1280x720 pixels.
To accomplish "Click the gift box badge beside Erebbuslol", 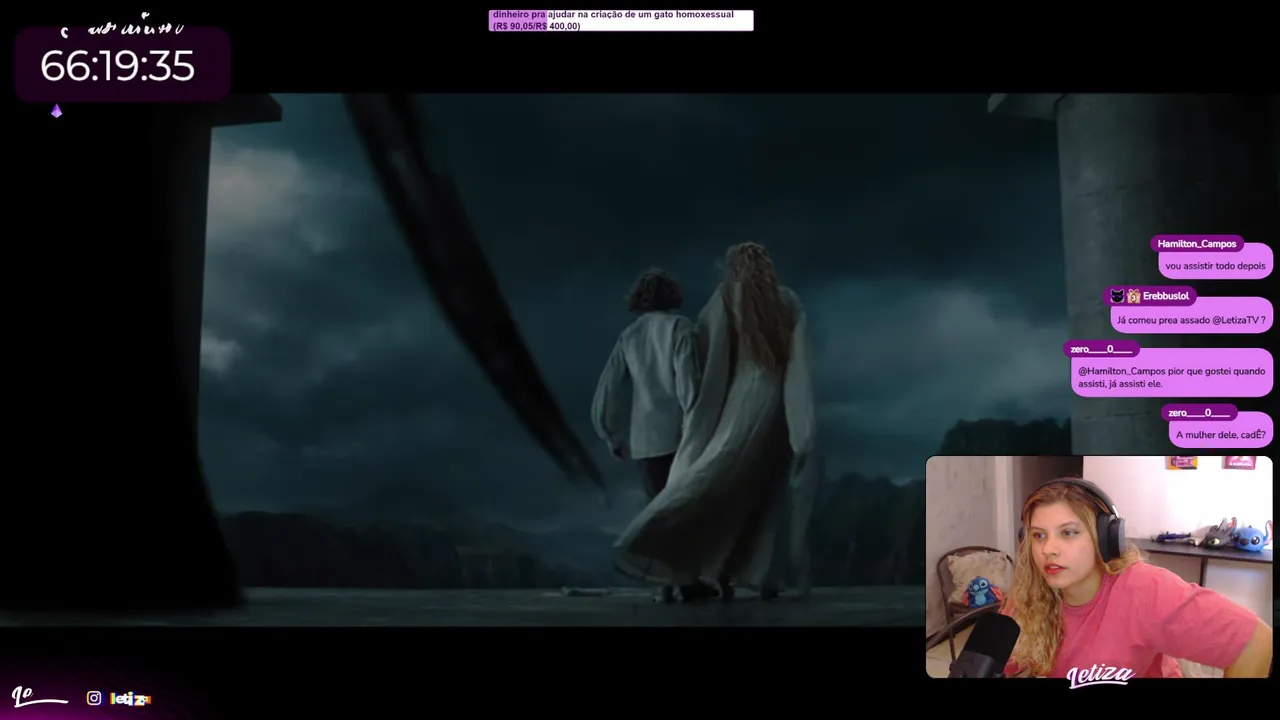I will click(1133, 296).
